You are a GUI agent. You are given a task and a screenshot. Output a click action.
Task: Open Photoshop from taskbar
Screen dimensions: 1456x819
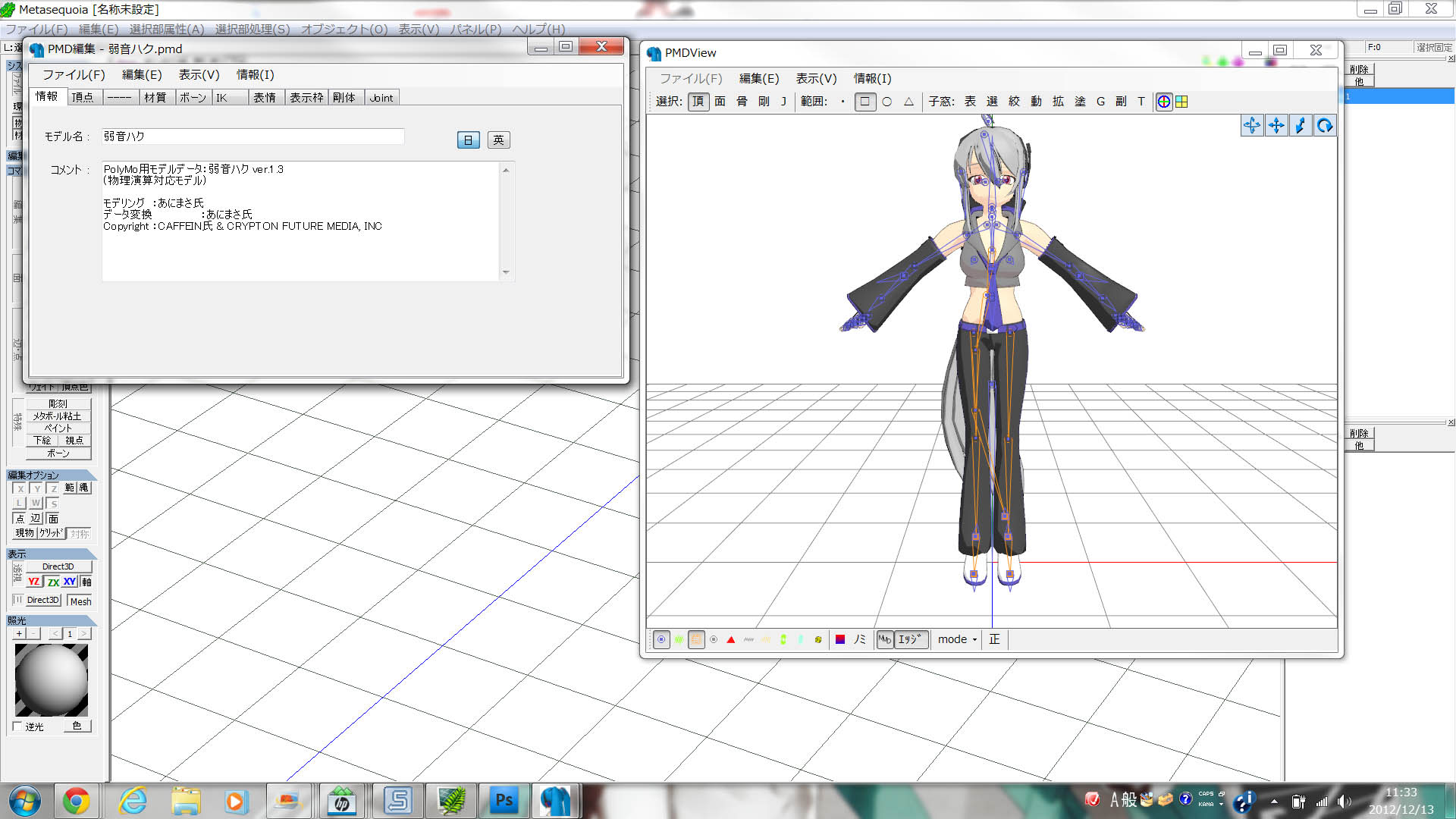(x=504, y=801)
